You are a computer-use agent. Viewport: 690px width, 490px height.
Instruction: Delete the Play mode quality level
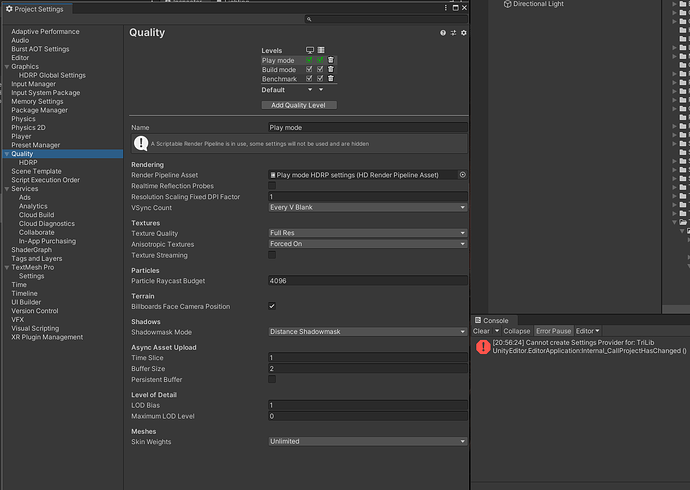click(331, 60)
